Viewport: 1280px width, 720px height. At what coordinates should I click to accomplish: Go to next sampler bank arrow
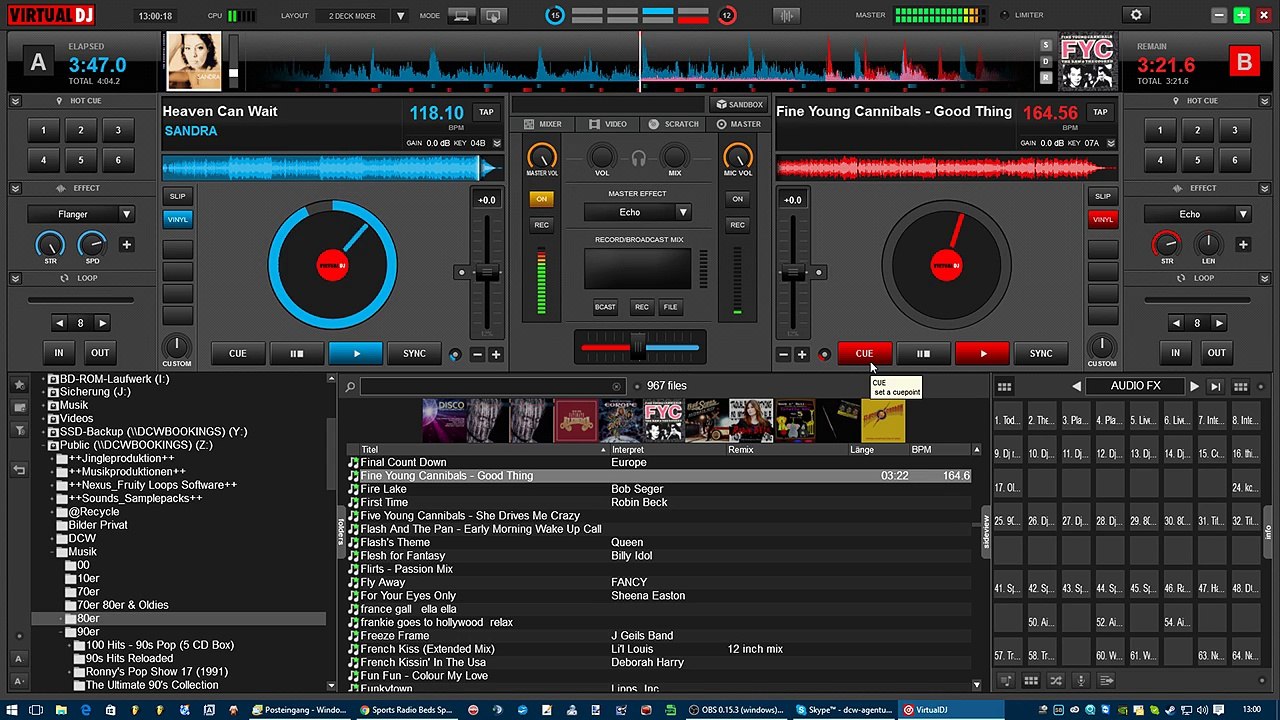pos(1194,386)
